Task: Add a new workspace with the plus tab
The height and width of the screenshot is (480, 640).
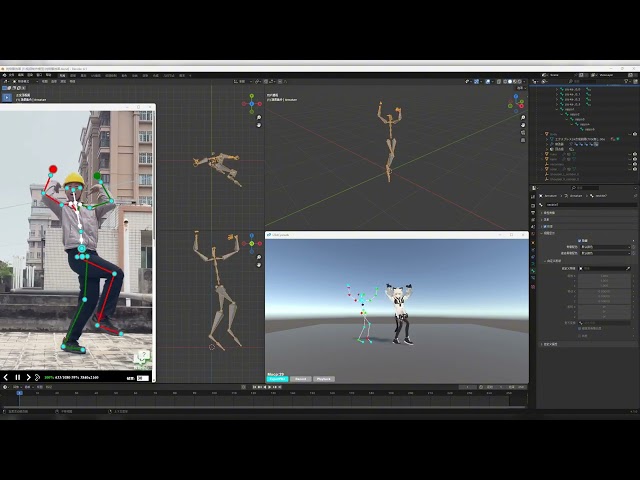Action: tap(190, 76)
